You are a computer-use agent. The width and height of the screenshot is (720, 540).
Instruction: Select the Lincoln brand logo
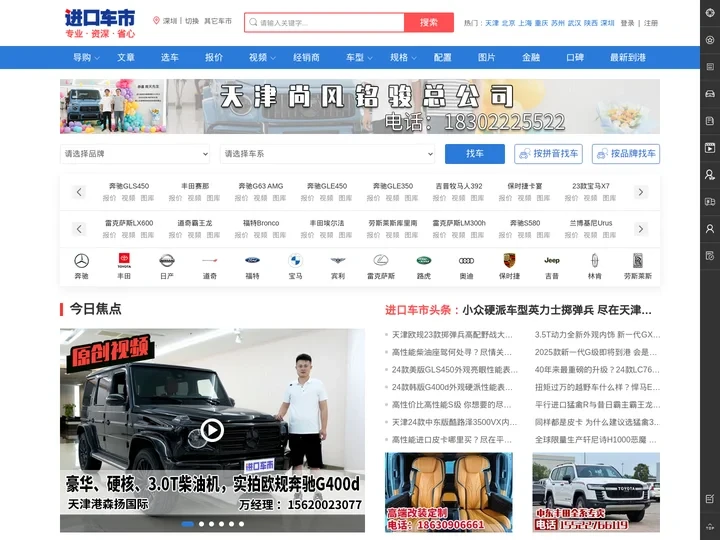pyautogui.click(x=595, y=260)
